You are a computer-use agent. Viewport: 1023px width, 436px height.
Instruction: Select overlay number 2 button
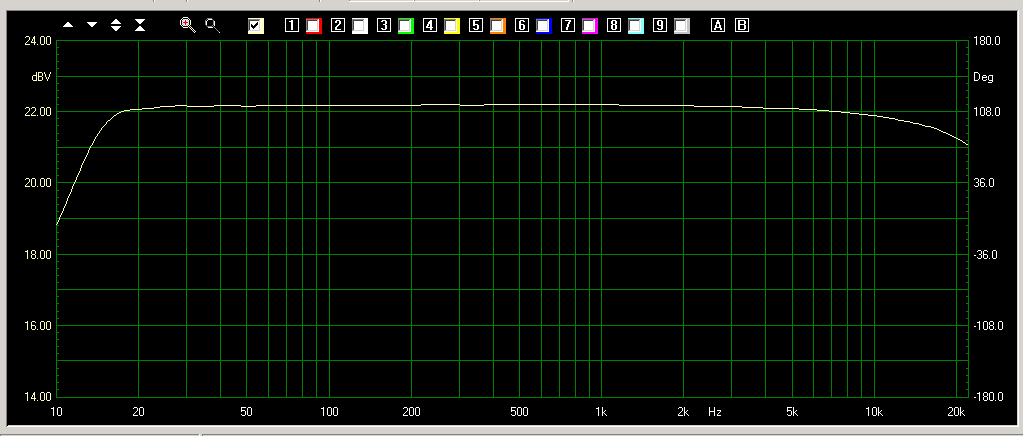(x=338, y=26)
